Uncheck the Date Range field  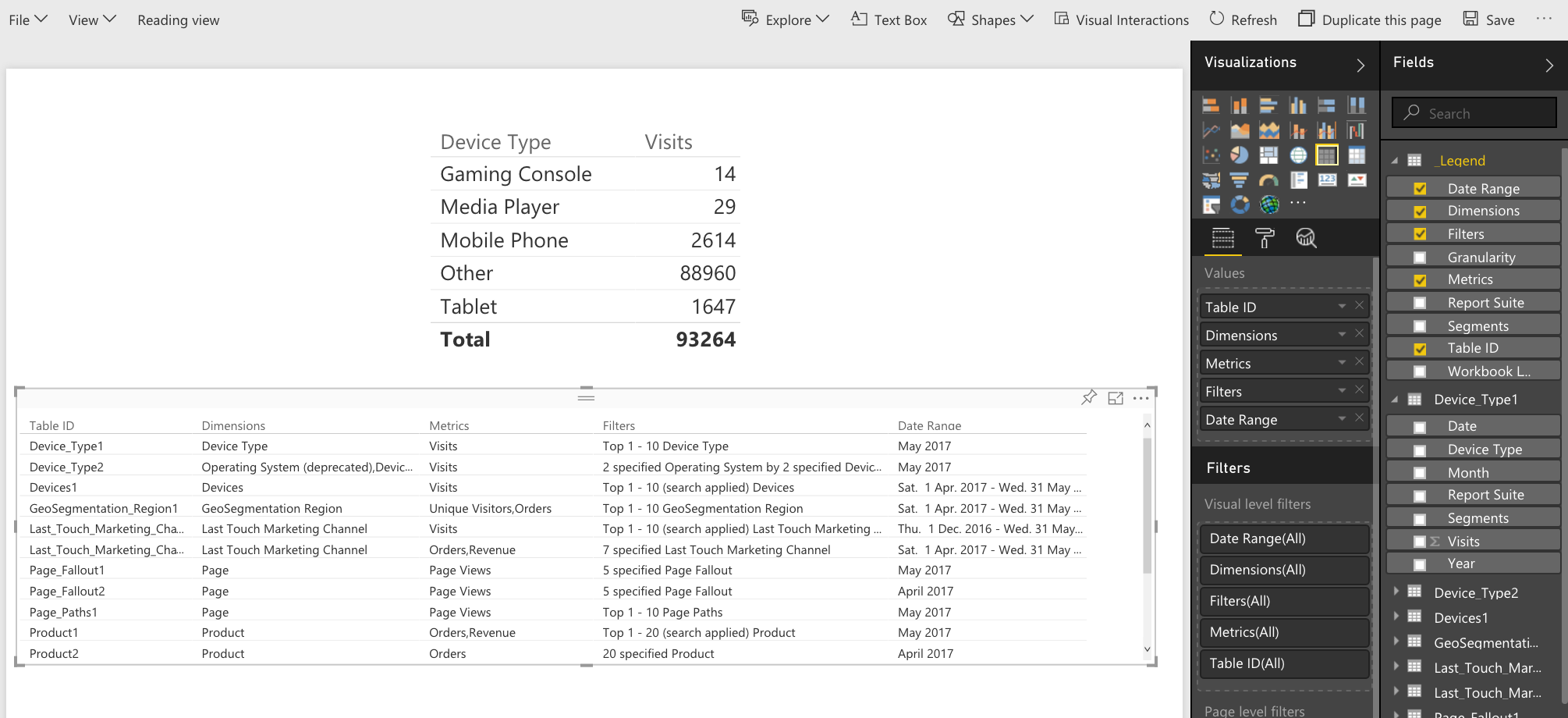click(x=1420, y=189)
